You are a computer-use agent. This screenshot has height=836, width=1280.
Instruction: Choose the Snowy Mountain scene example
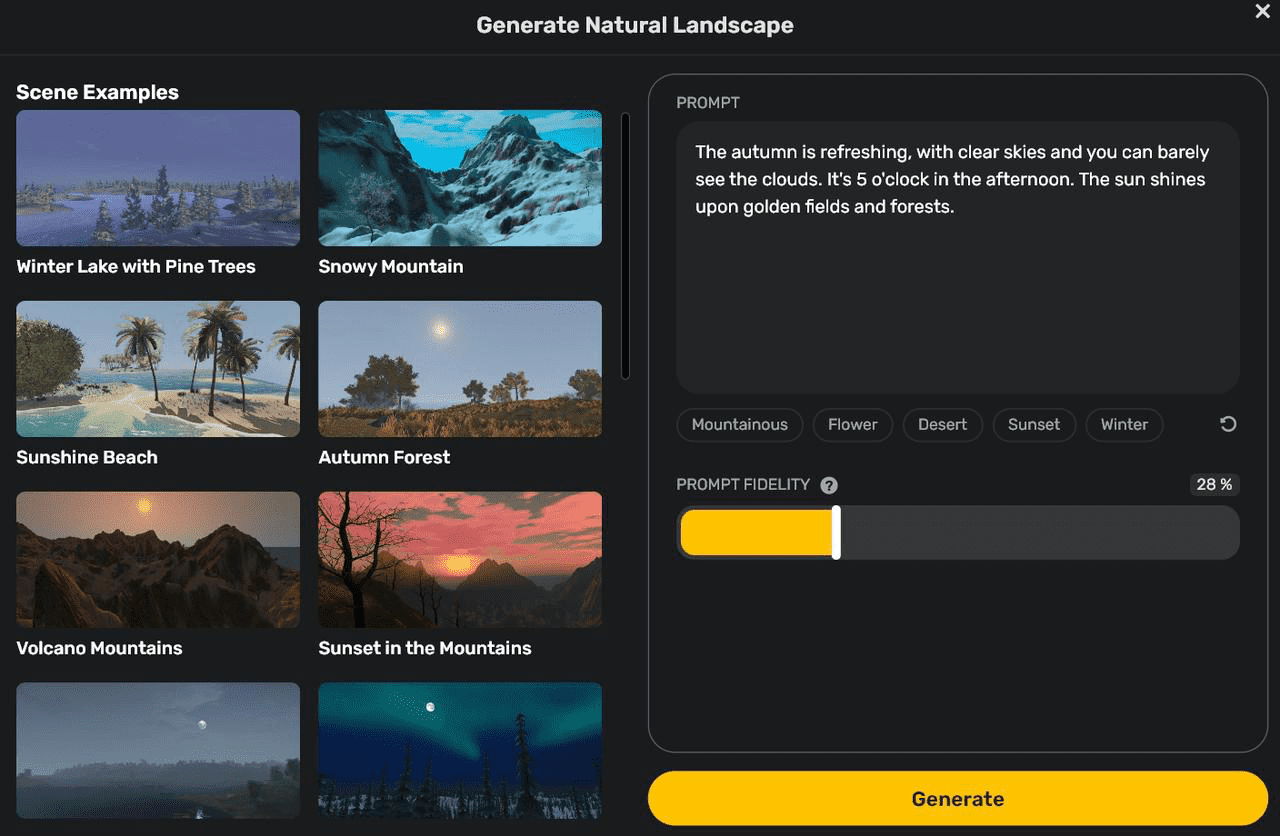pos(459,178)
